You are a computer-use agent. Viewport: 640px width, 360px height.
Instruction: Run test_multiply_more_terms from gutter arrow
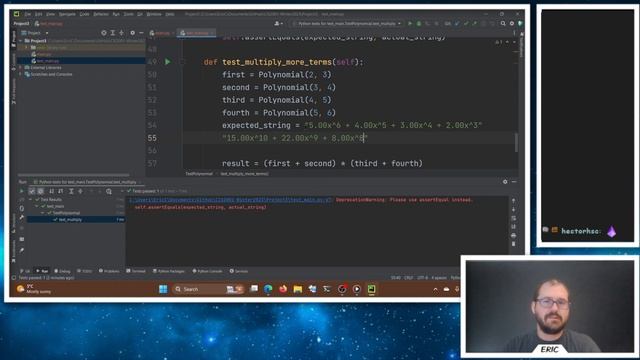pyautogui.click(x=167, y=62)
